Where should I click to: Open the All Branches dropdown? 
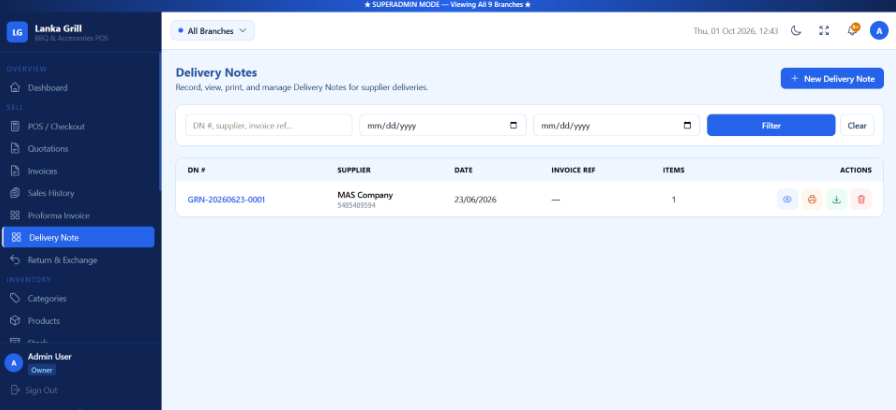(213, 31)
